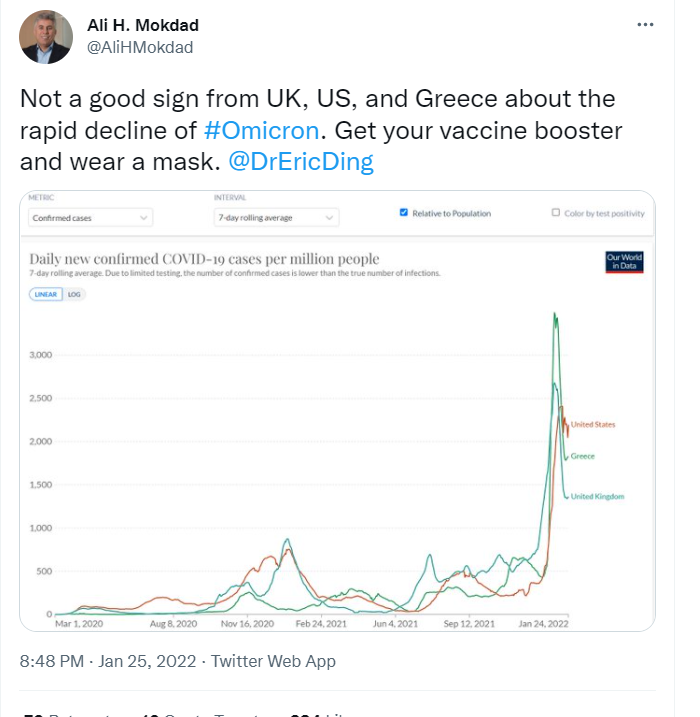Select the LINEAR scale tab
Image resolution: width=700 pixels, height=717 pixels.
click(46, 294)
